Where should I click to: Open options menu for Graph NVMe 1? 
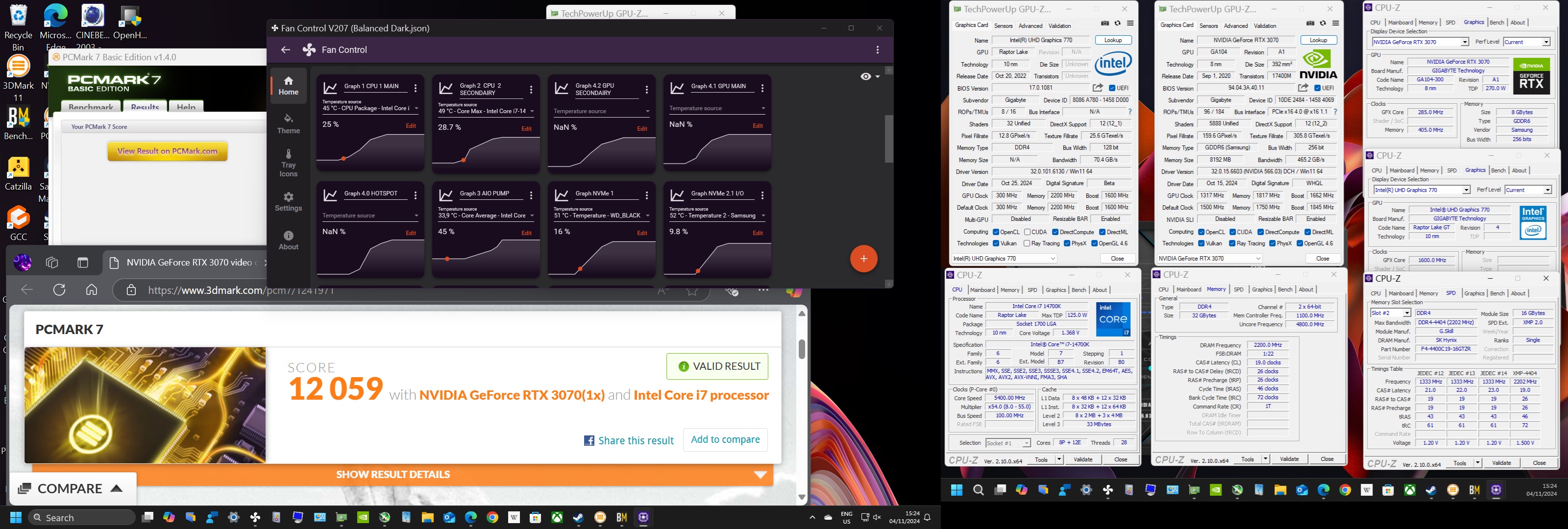tap(647, 196)
